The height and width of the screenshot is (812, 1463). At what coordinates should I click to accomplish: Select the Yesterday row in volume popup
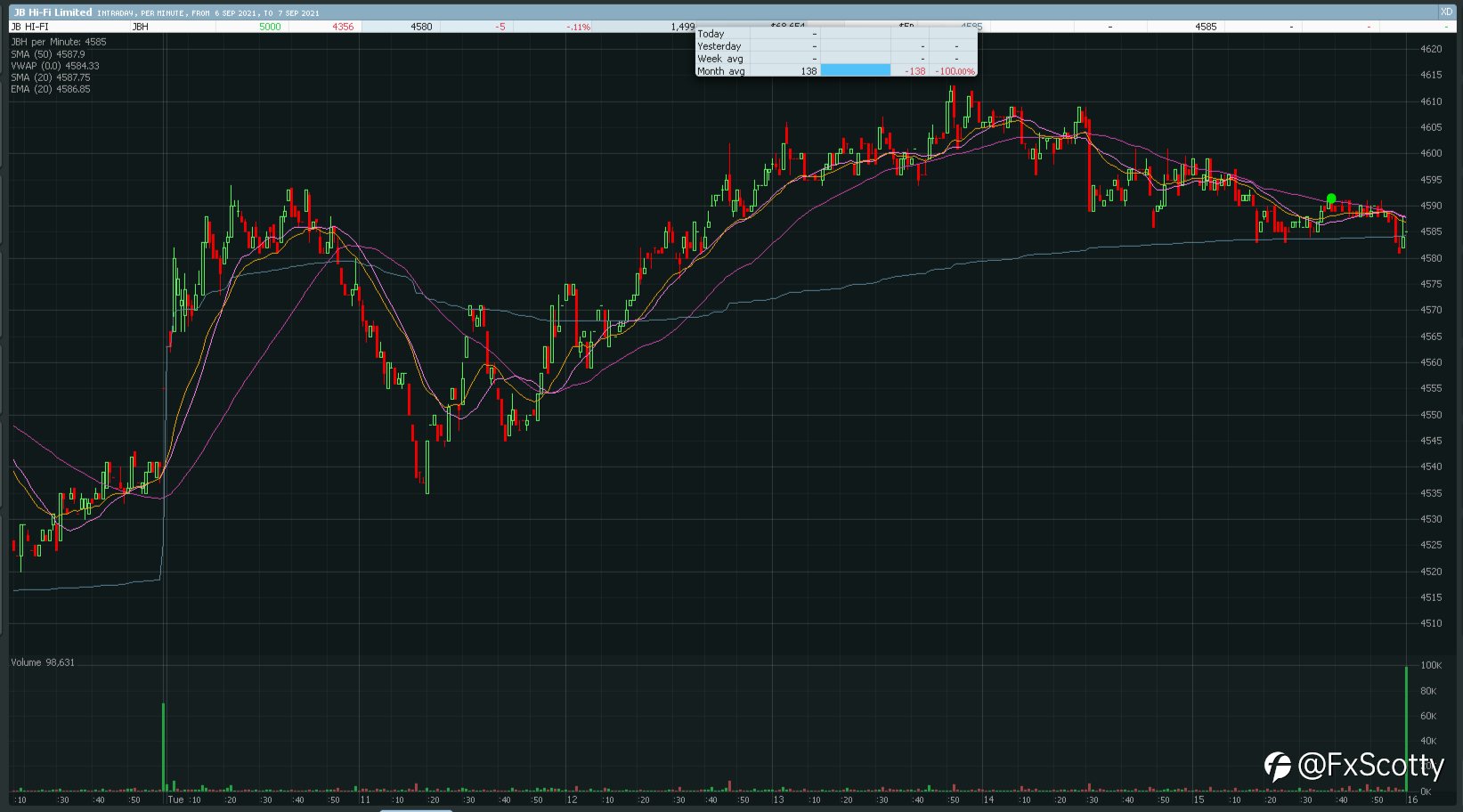point(836,46)
